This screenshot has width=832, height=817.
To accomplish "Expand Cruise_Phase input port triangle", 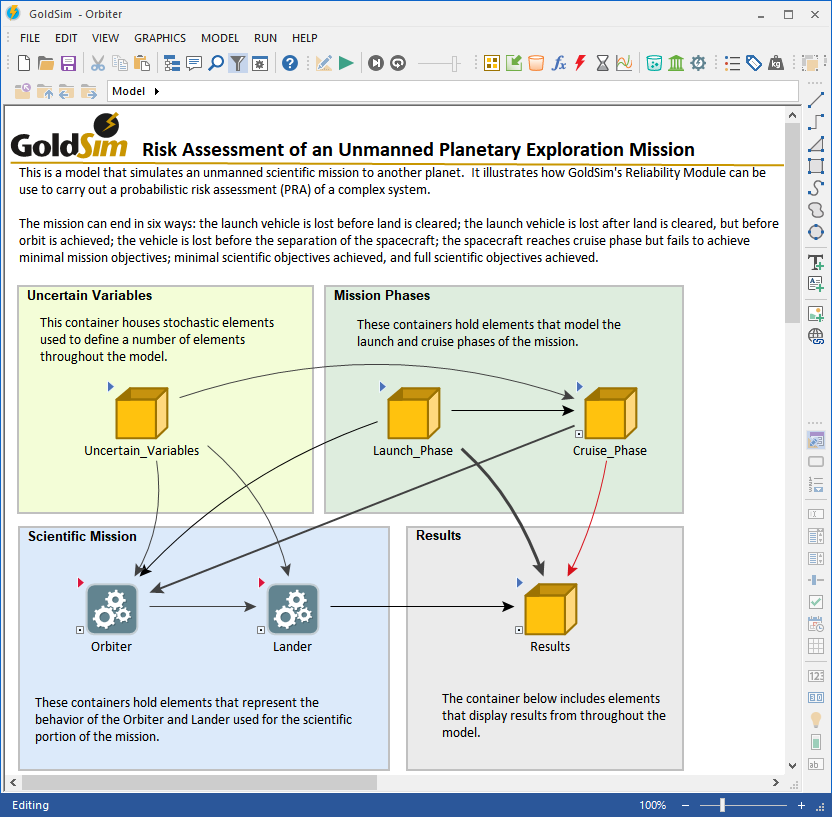I will pos(579,386).
